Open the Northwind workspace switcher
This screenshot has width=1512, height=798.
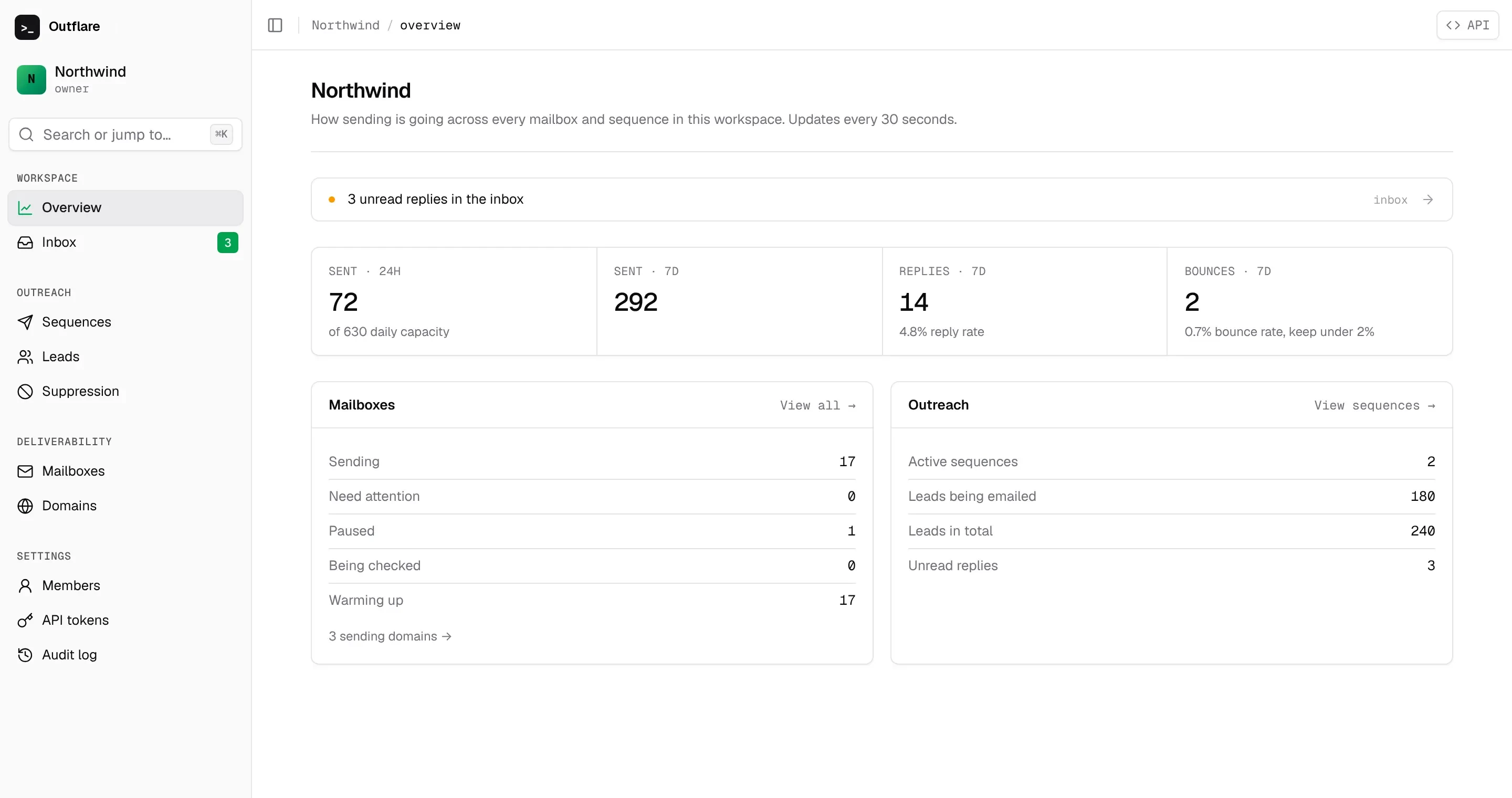(125, 79)
